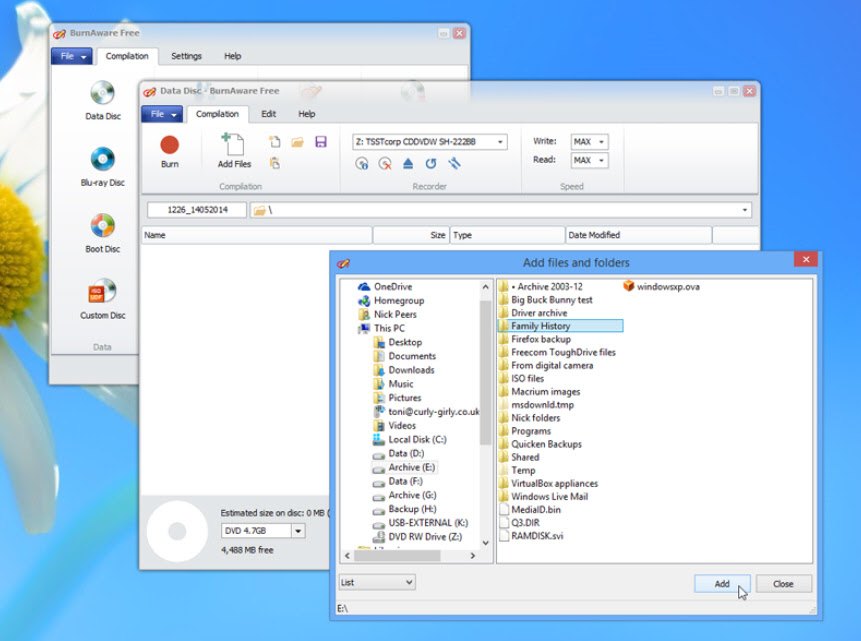Image resolution: width=861 pixels, height=641 pixels.
Task: Open Help tab in BurnAware Free main window
Action: click(232, 56)
